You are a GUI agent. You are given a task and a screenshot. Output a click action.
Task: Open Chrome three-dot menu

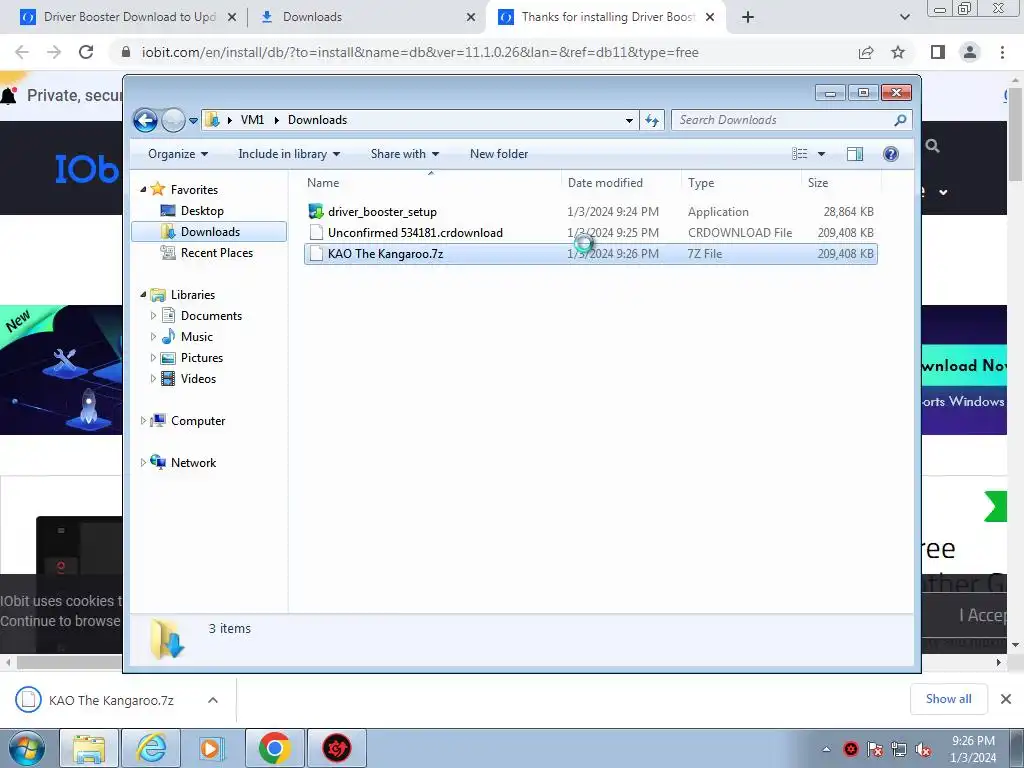coord(1002,52)
